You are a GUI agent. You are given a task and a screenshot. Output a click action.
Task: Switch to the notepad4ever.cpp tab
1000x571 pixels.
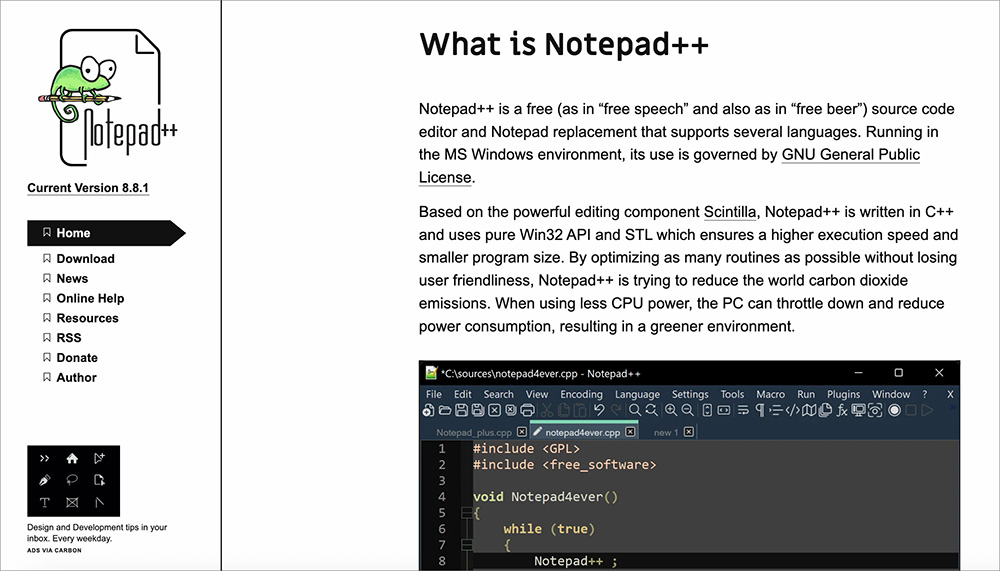click(582, 432)
